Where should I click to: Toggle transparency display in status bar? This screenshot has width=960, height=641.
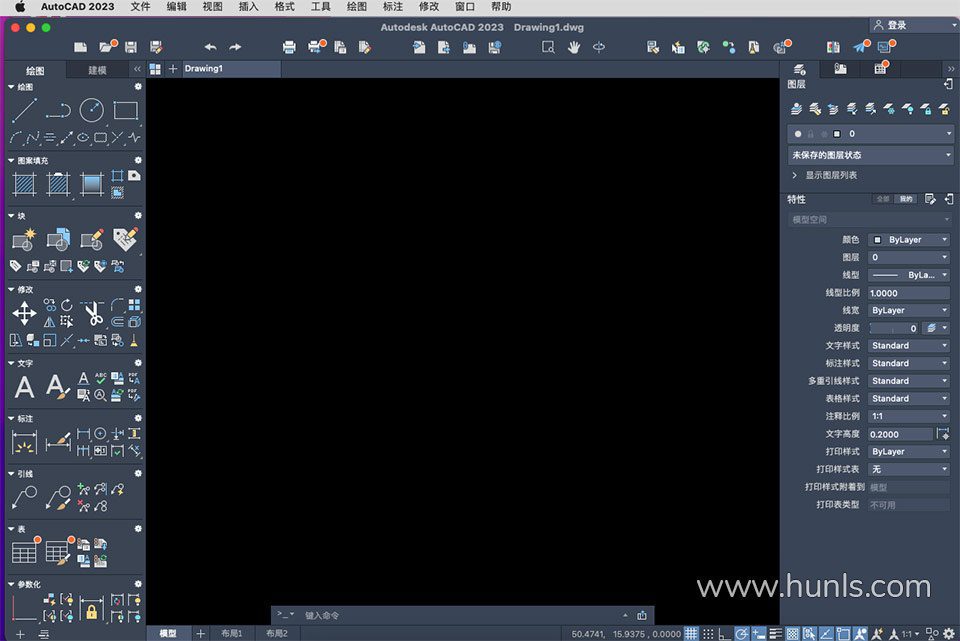tap(792, 634)
